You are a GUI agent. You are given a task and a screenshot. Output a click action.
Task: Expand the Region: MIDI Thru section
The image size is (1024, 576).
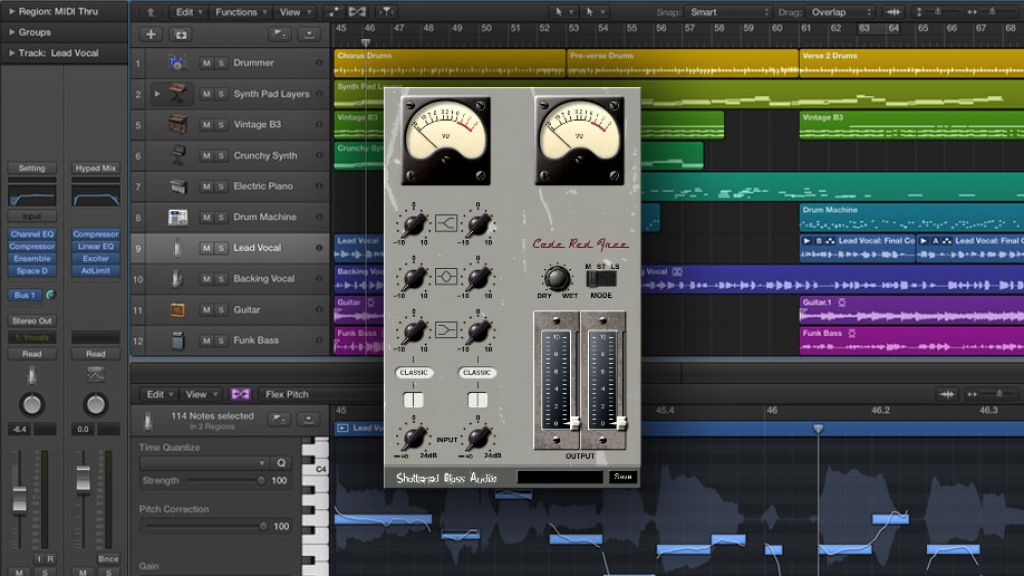[12, 11]
